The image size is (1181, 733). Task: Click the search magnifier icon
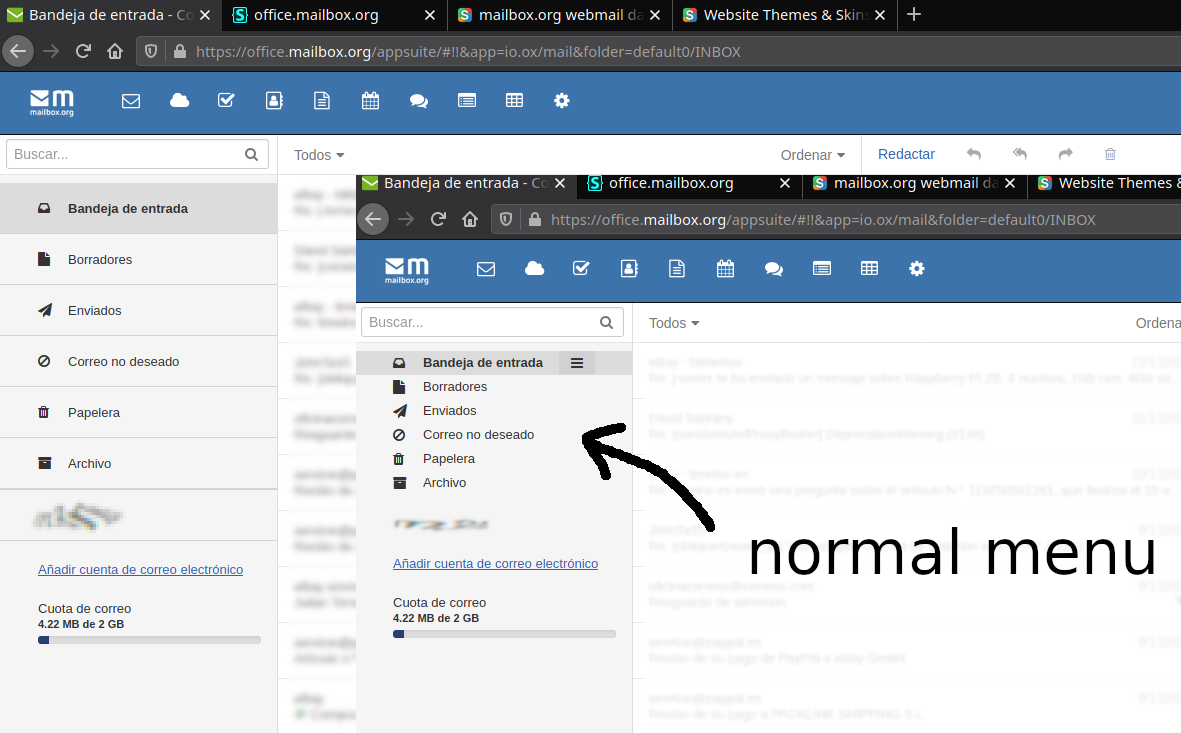coord(251,155)
